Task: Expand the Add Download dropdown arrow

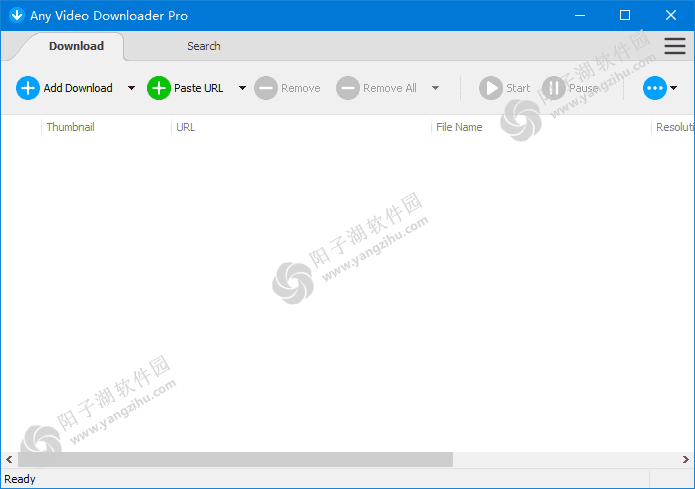Action: coord(131,88)
